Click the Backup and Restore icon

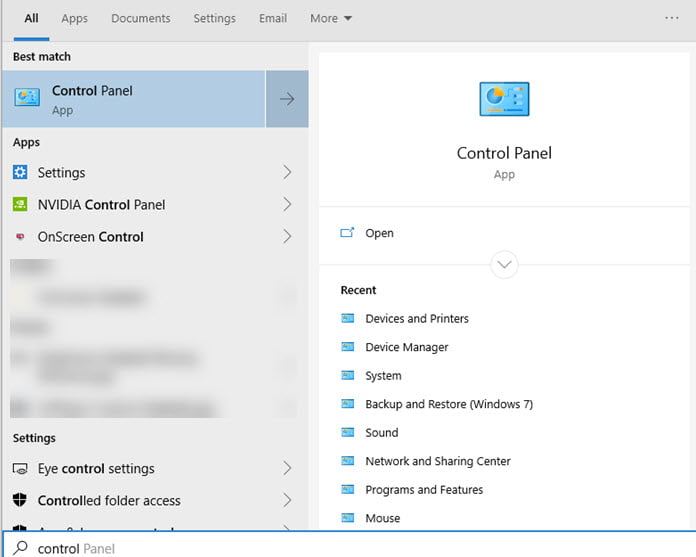tap(348, 404)
